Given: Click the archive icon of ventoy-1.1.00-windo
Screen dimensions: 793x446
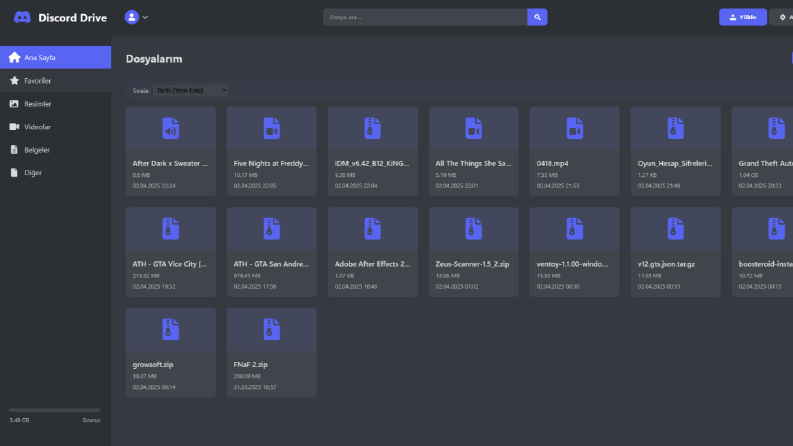Looking at the screenshot, I should point(575,229).
